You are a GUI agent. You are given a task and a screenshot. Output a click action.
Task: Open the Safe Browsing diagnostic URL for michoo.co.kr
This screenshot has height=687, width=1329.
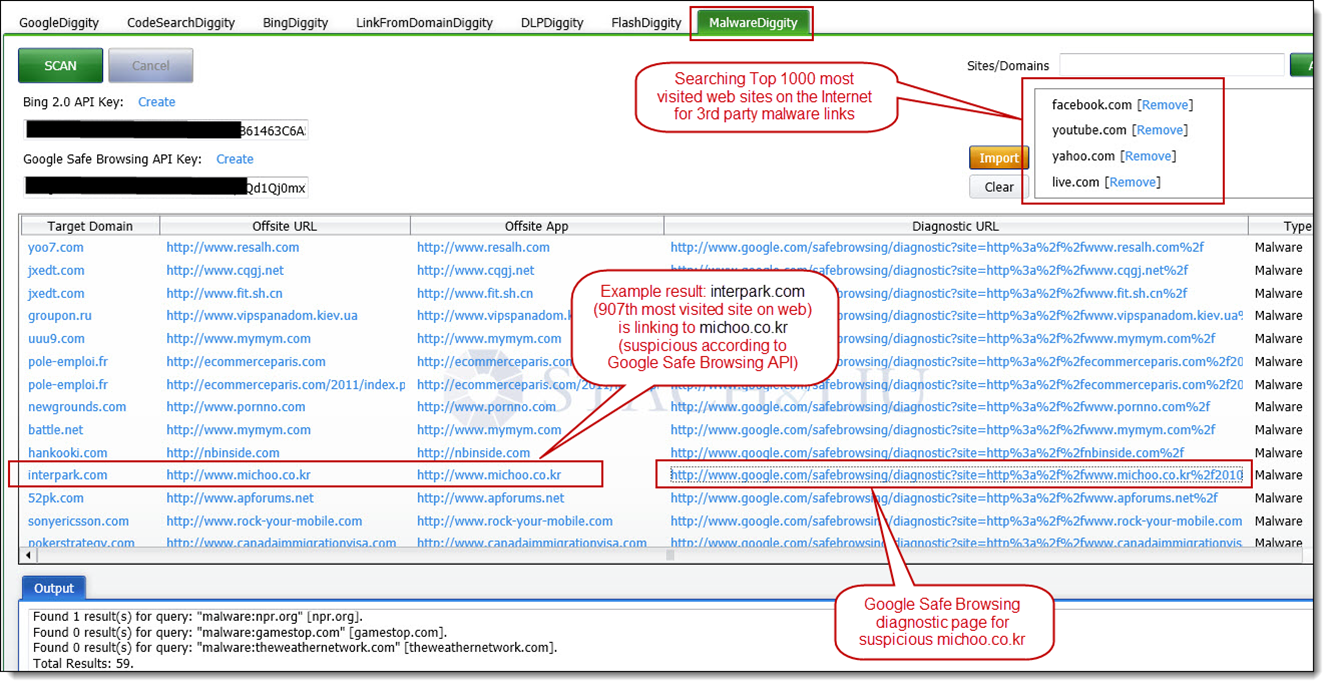[957, 475]
